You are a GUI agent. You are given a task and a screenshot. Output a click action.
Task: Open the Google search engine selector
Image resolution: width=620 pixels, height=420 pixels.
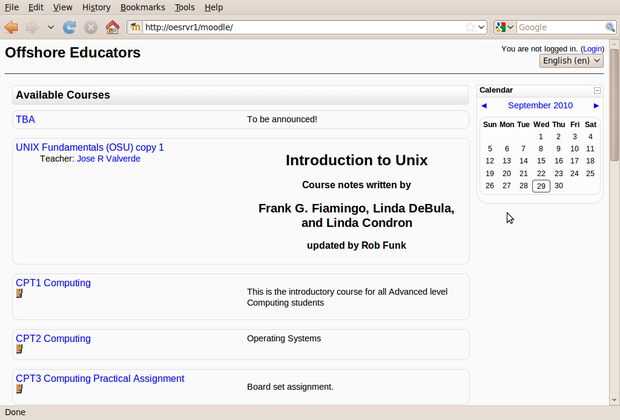pos(505,27)
